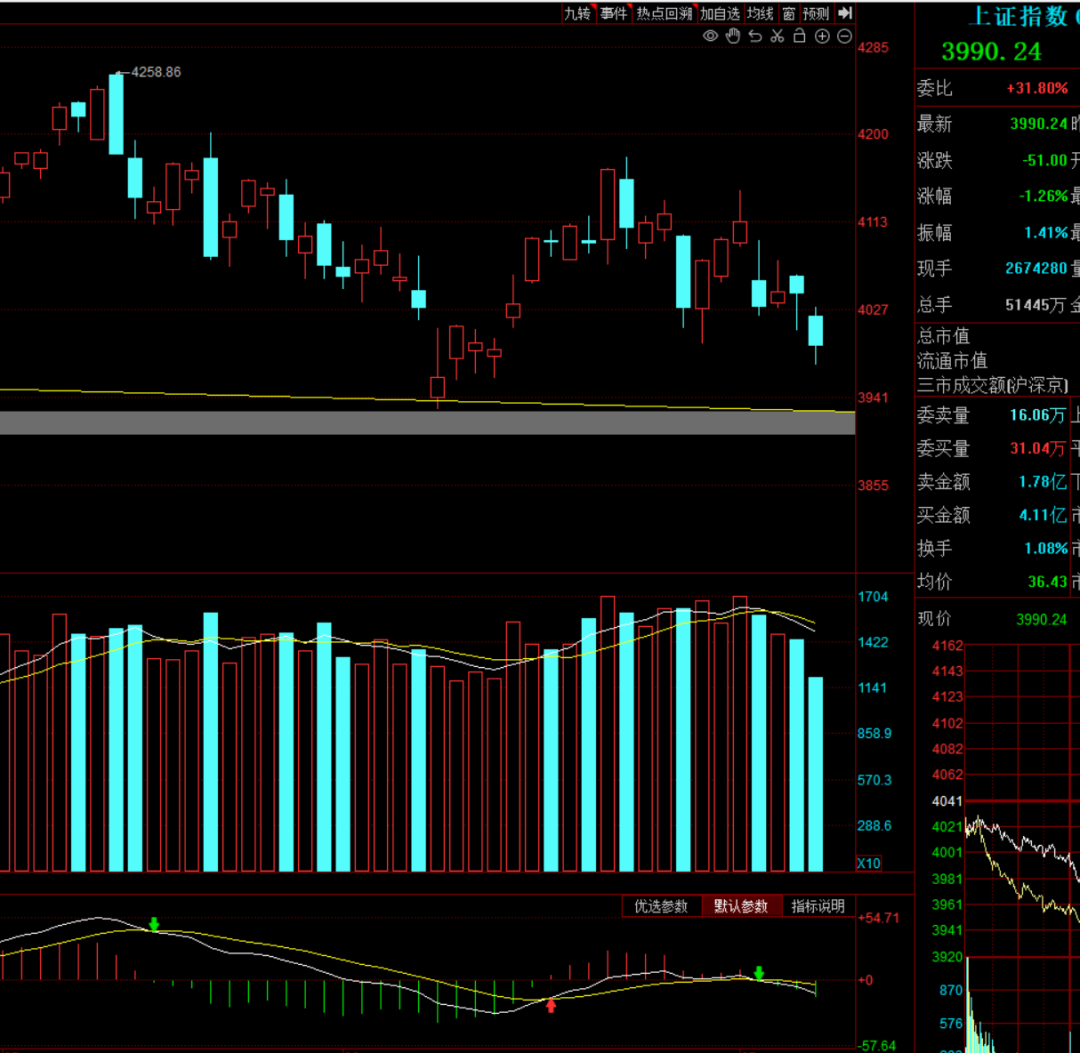Image resolution: width=1080 pixels, height=1053 pixels.
Task: Open the 指标说明 indicator description tab
Action: (818, 906)
